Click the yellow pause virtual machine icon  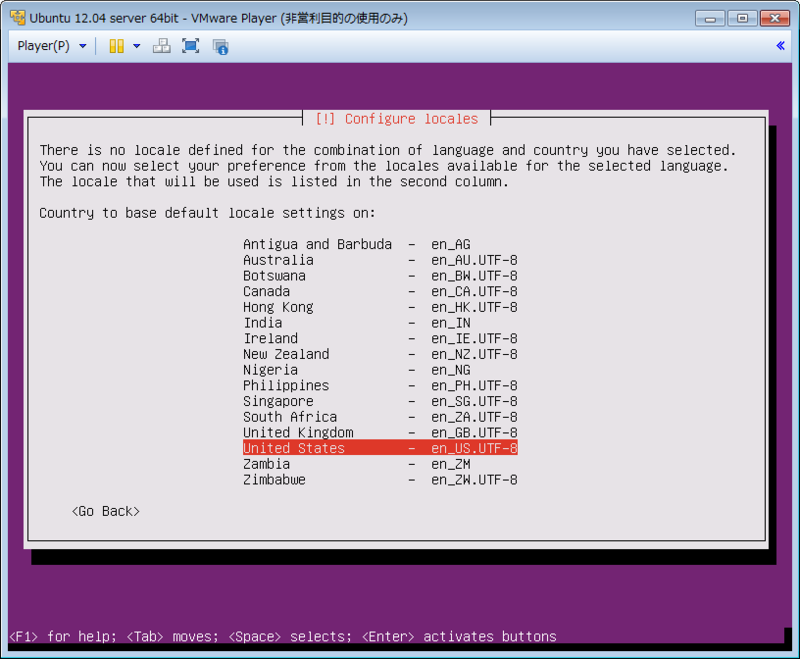(116, 46)
